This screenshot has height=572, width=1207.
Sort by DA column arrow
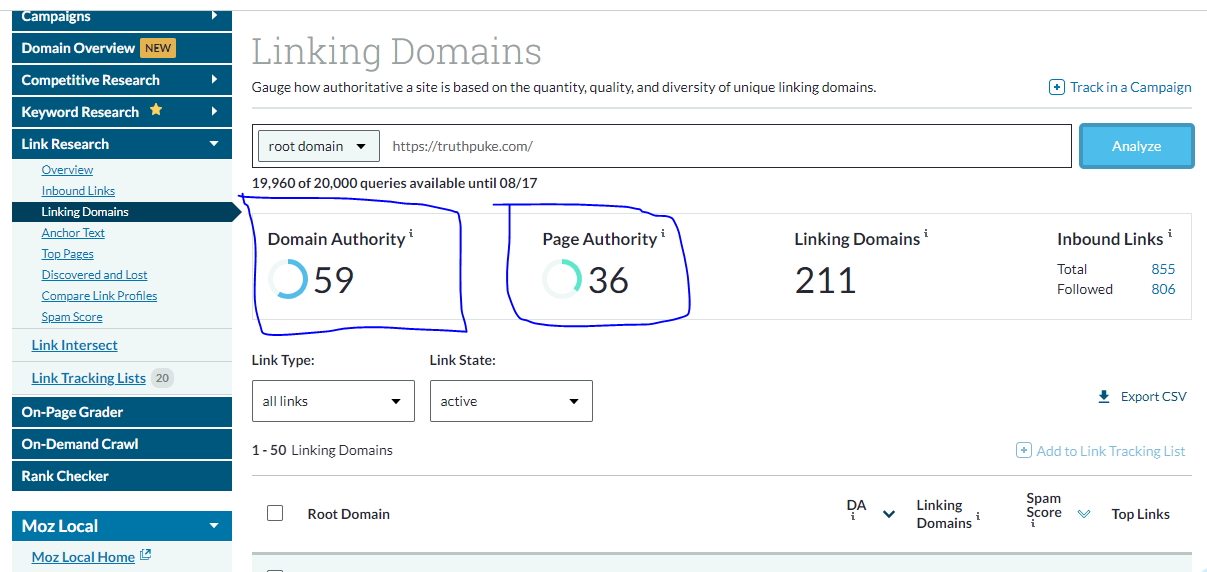pyautogui.click(x=888, y=514)
